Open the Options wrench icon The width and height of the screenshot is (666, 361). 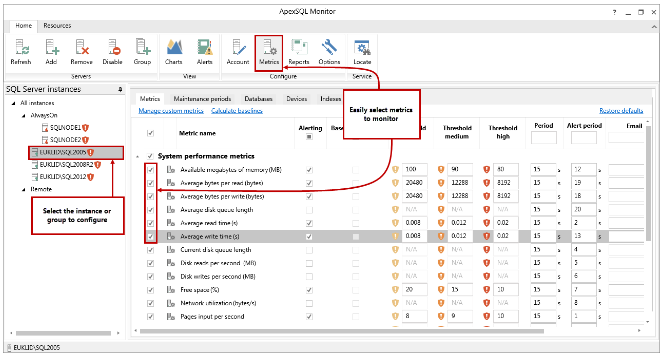pyautogui.click(x=329, y=51)
